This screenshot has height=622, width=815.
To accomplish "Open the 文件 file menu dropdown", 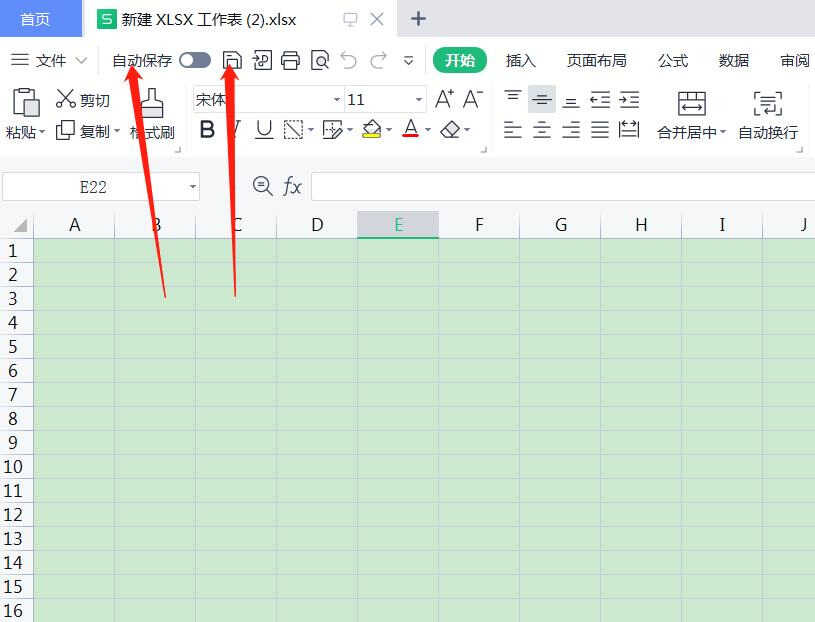I will tap(49, 60).
